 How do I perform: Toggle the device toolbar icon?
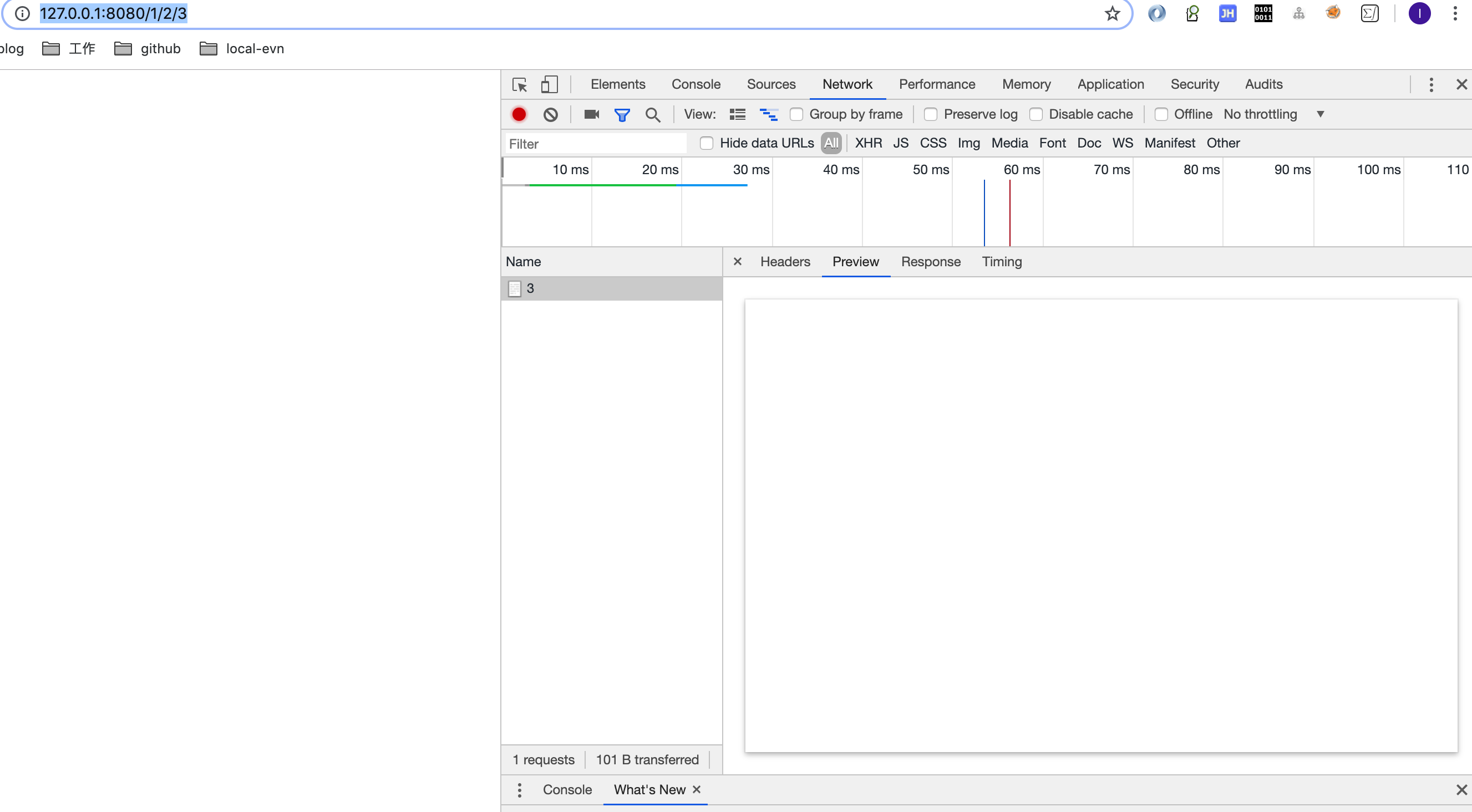pos(549,84)
